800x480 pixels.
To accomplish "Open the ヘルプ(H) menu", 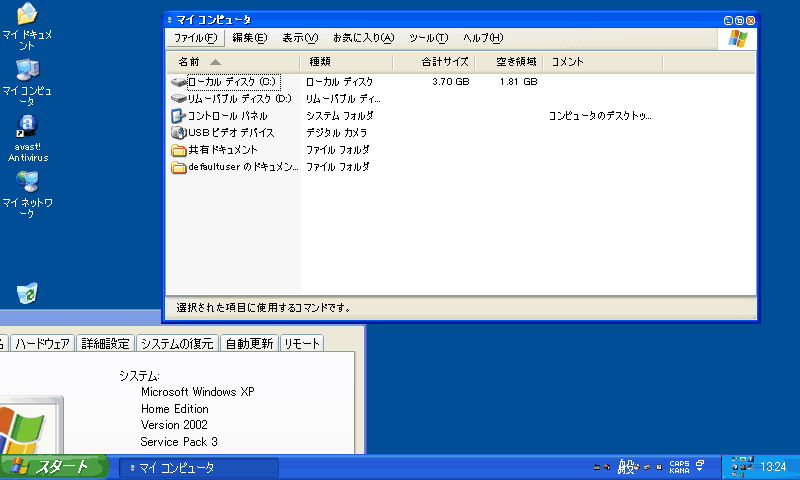I will click(x=483, y=38).
